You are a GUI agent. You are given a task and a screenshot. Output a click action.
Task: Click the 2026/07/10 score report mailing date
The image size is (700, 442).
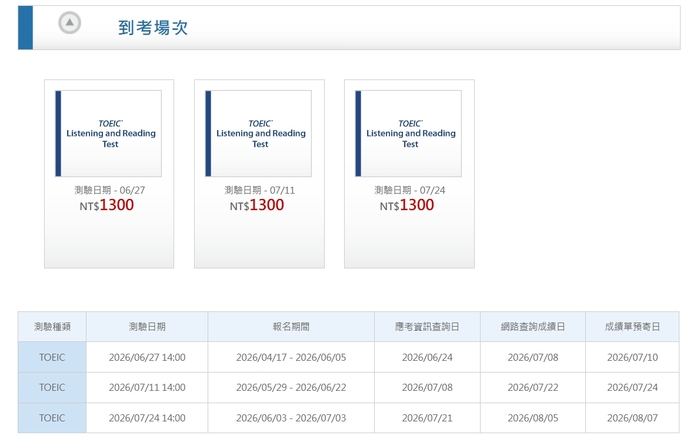pyautogui.click(x=633, y=357)
